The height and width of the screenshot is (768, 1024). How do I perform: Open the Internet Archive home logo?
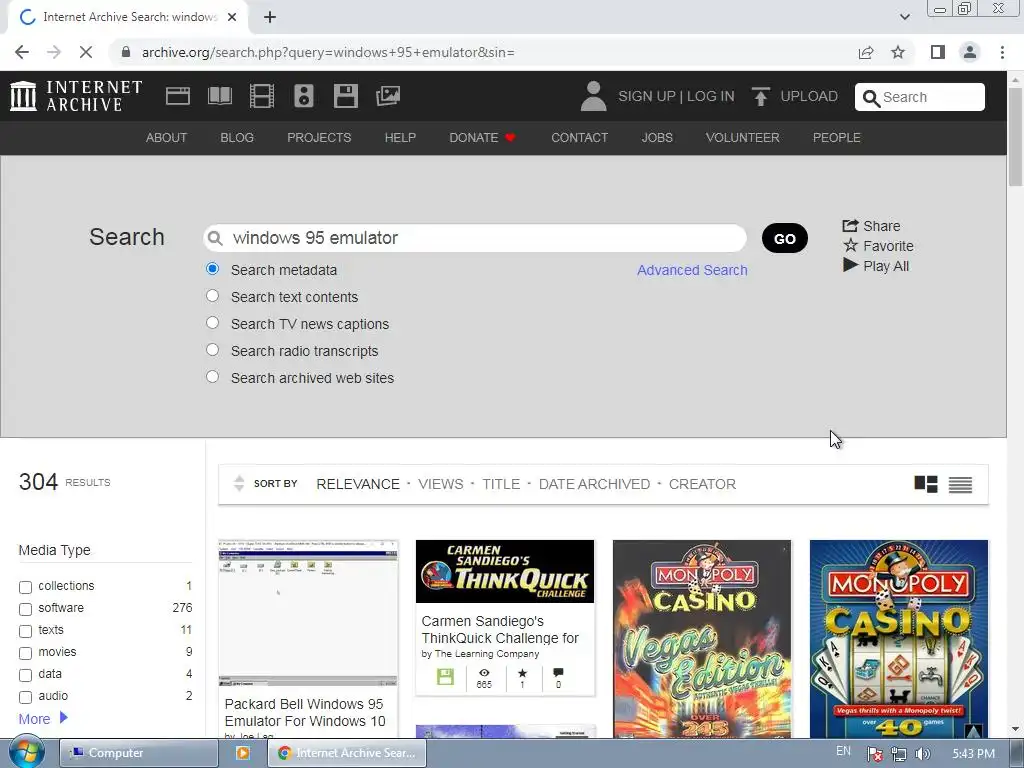click(76, 96)
